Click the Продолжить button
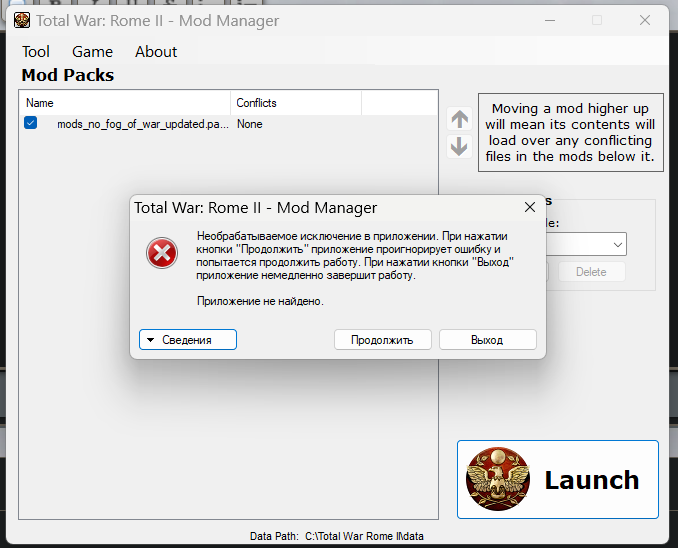 pos(383,340)
